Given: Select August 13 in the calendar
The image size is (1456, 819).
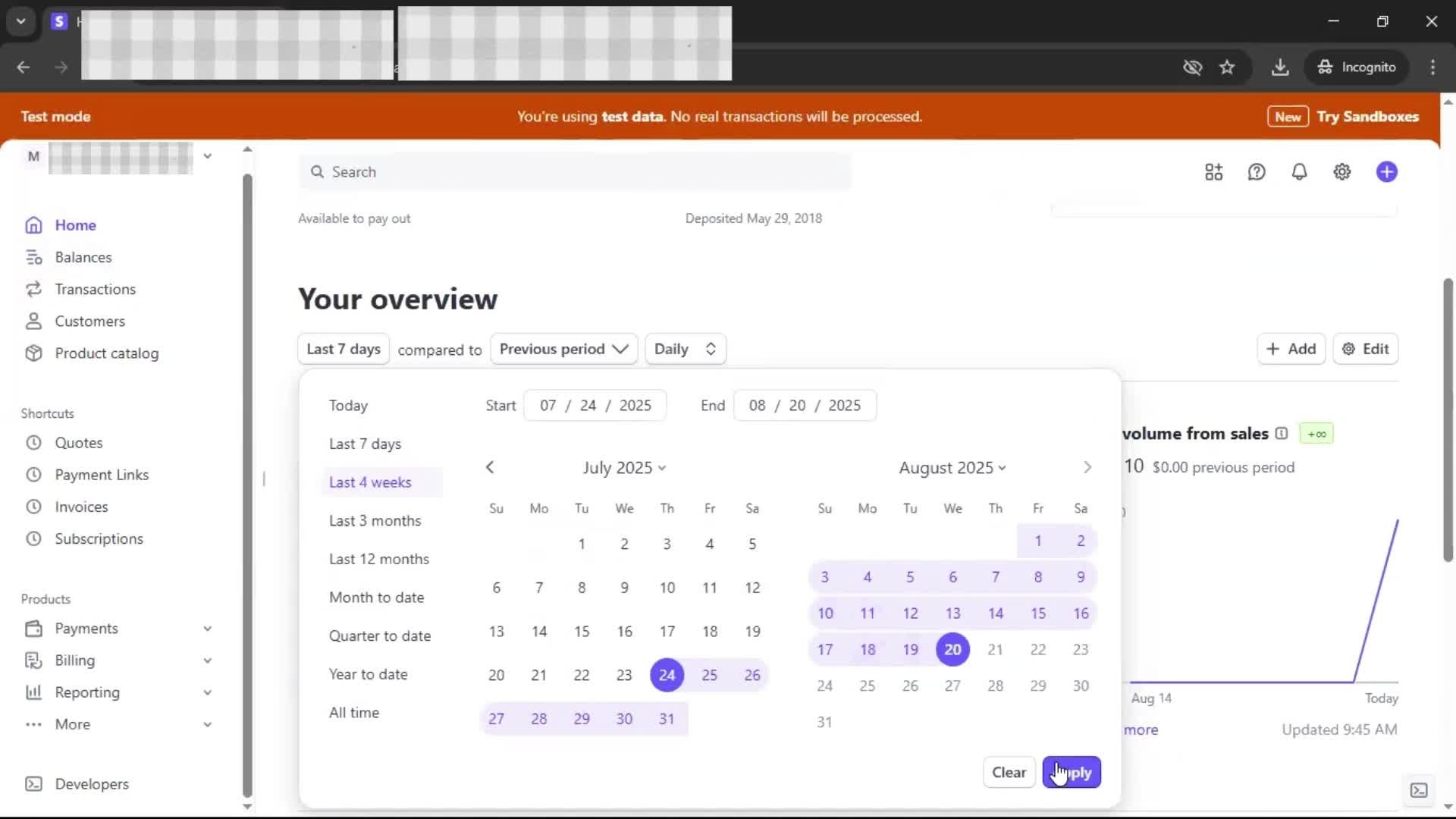Looking at the screenshot, I should 952,613.
